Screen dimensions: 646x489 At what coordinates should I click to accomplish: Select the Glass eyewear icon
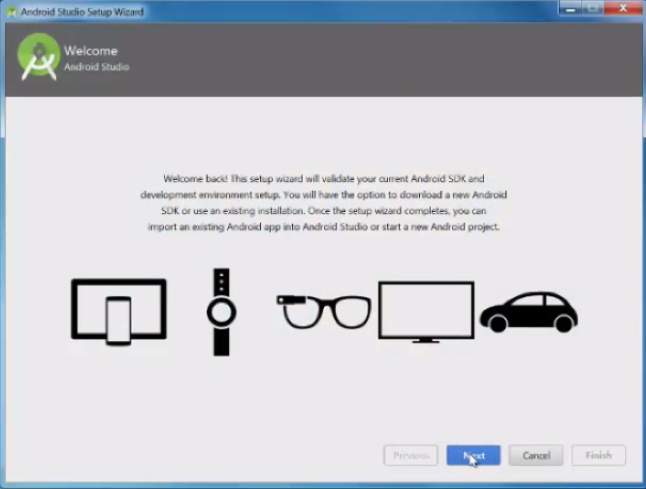[x=324, y=312]
